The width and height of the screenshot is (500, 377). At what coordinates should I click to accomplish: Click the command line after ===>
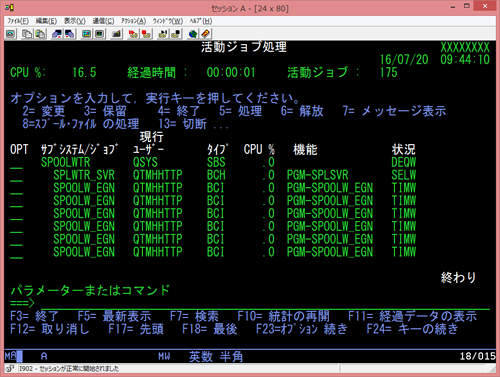coord(265,304)
